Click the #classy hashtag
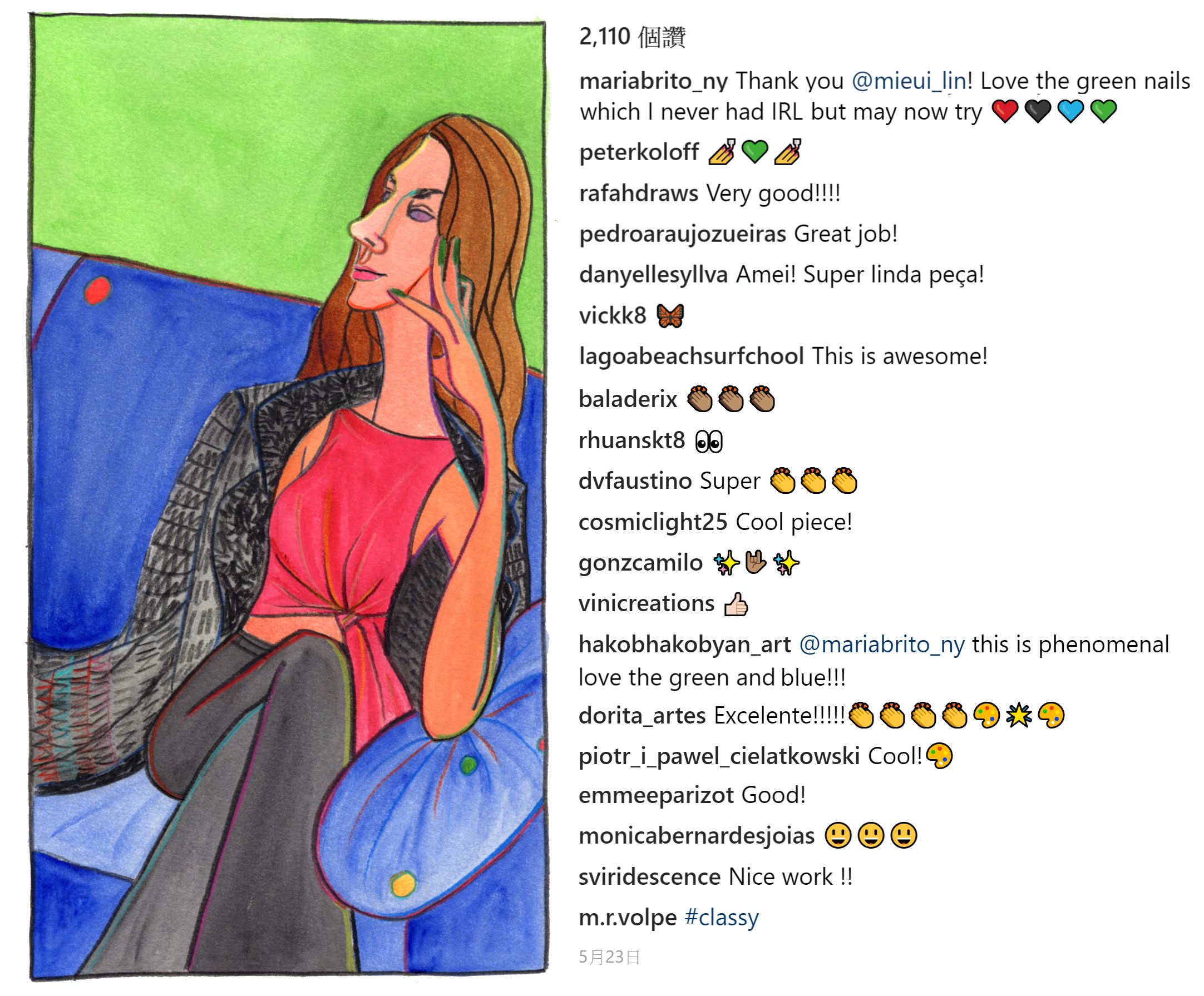The image size is (1204, 996). tap(721, 918)
